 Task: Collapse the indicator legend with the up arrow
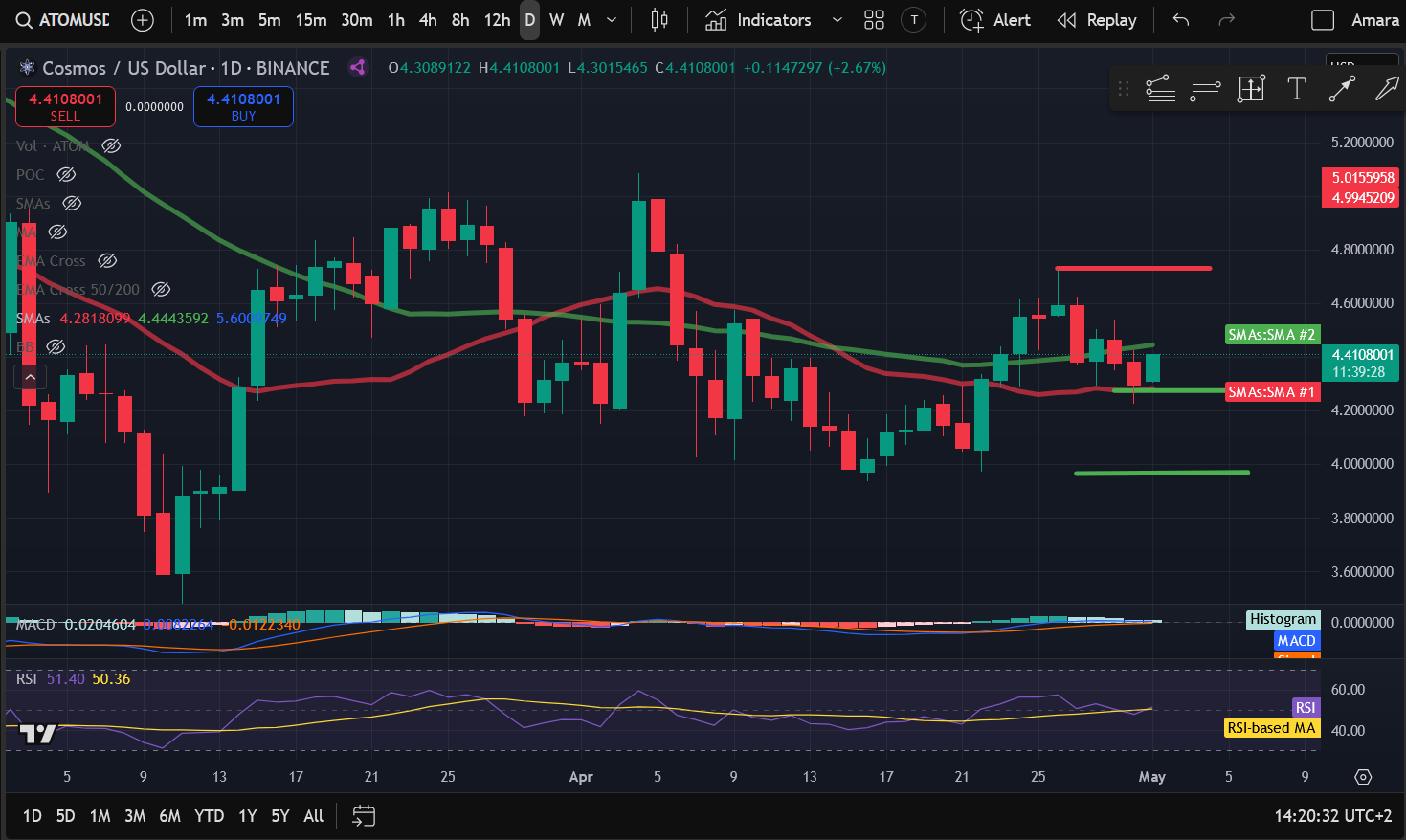(x=30, y=376)
